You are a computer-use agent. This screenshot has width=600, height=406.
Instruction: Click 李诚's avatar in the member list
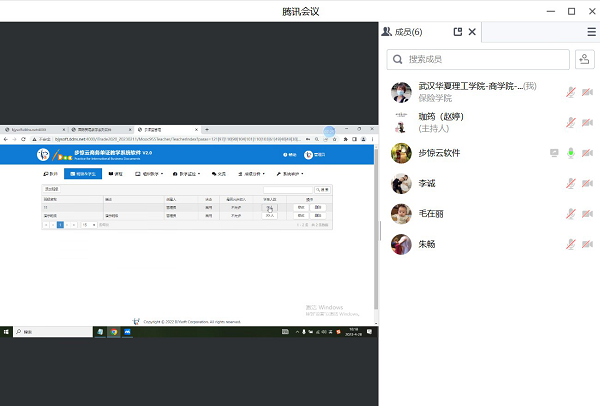point(401,184)
